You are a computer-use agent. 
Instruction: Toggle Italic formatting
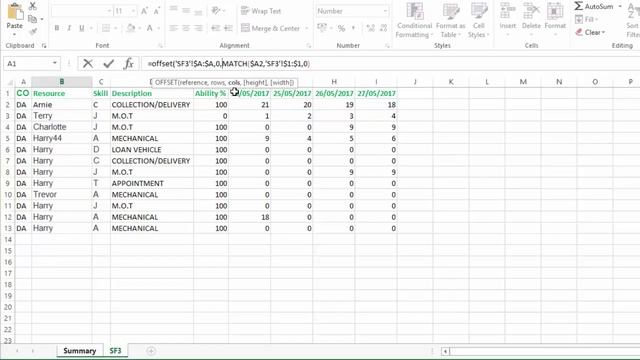[69, 28]
